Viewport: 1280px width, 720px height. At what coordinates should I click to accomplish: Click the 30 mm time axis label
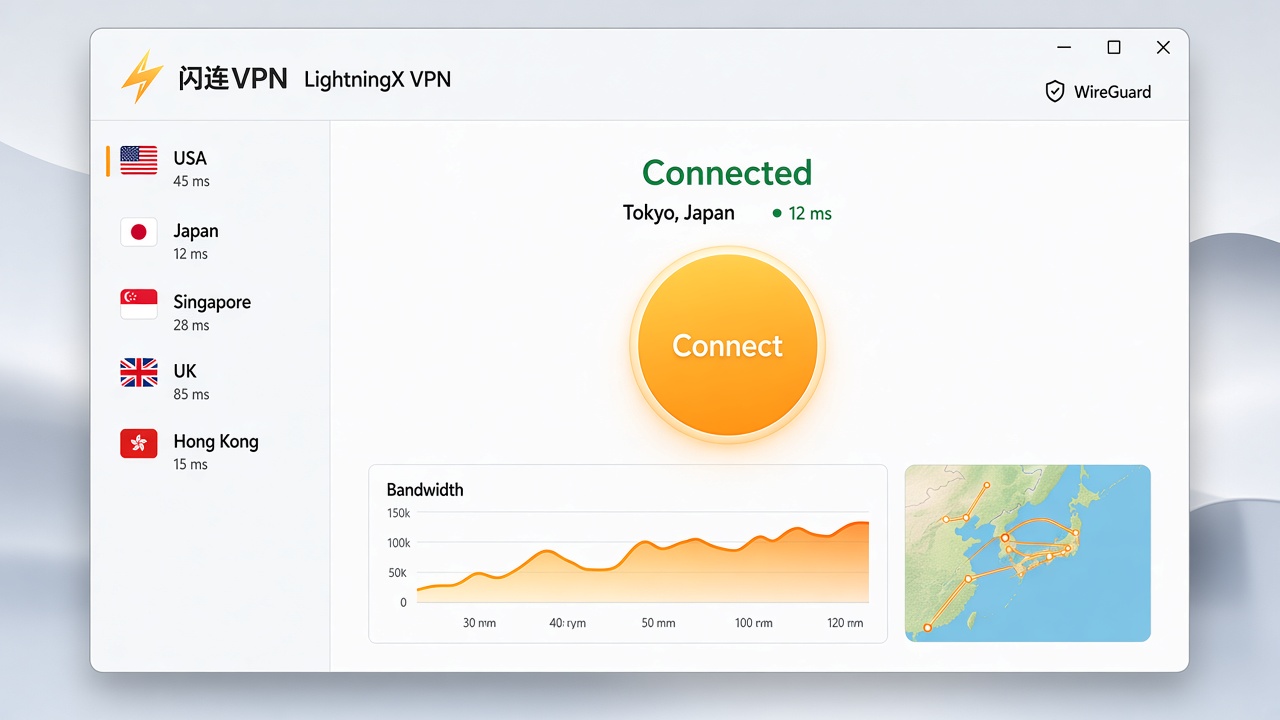click(479, 623)
